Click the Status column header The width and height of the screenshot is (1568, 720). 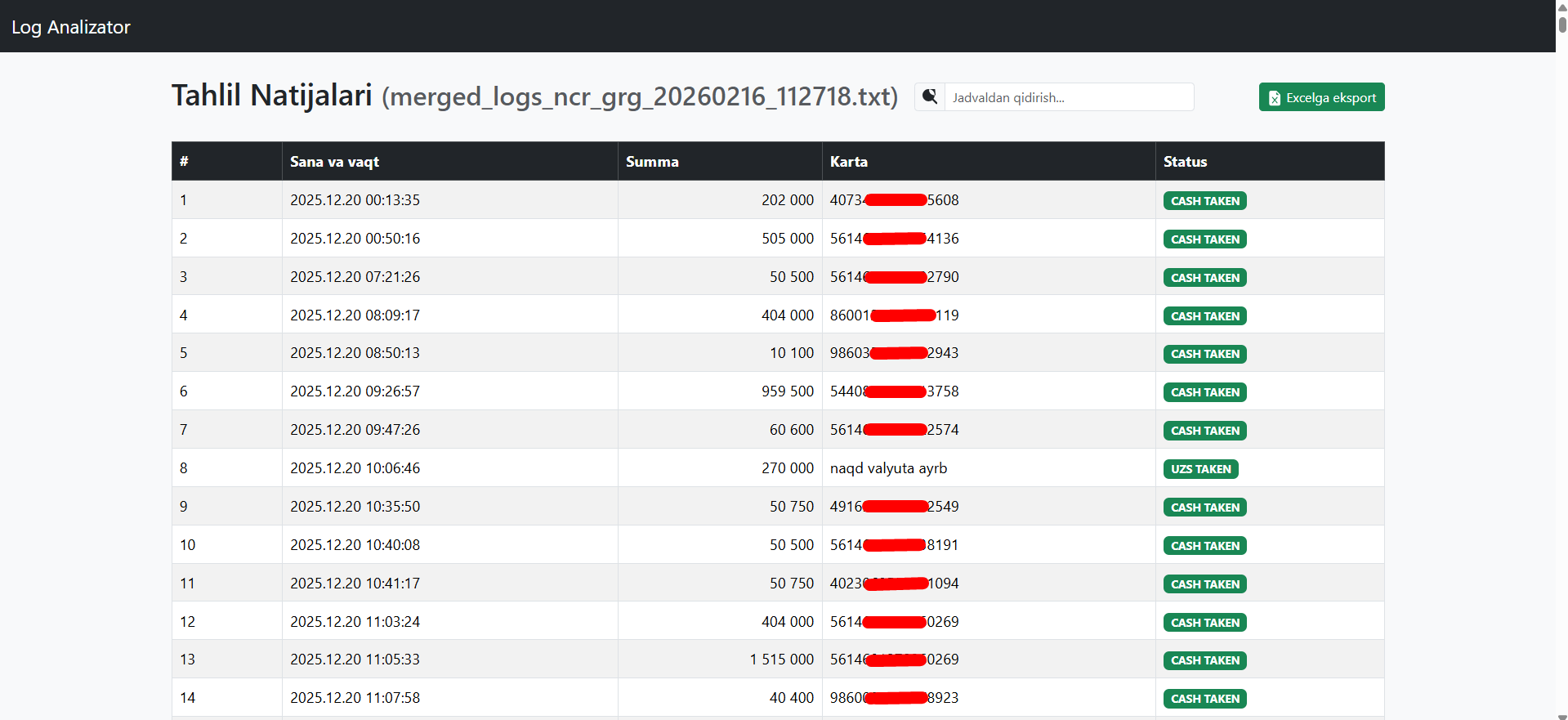point(1185,162)
